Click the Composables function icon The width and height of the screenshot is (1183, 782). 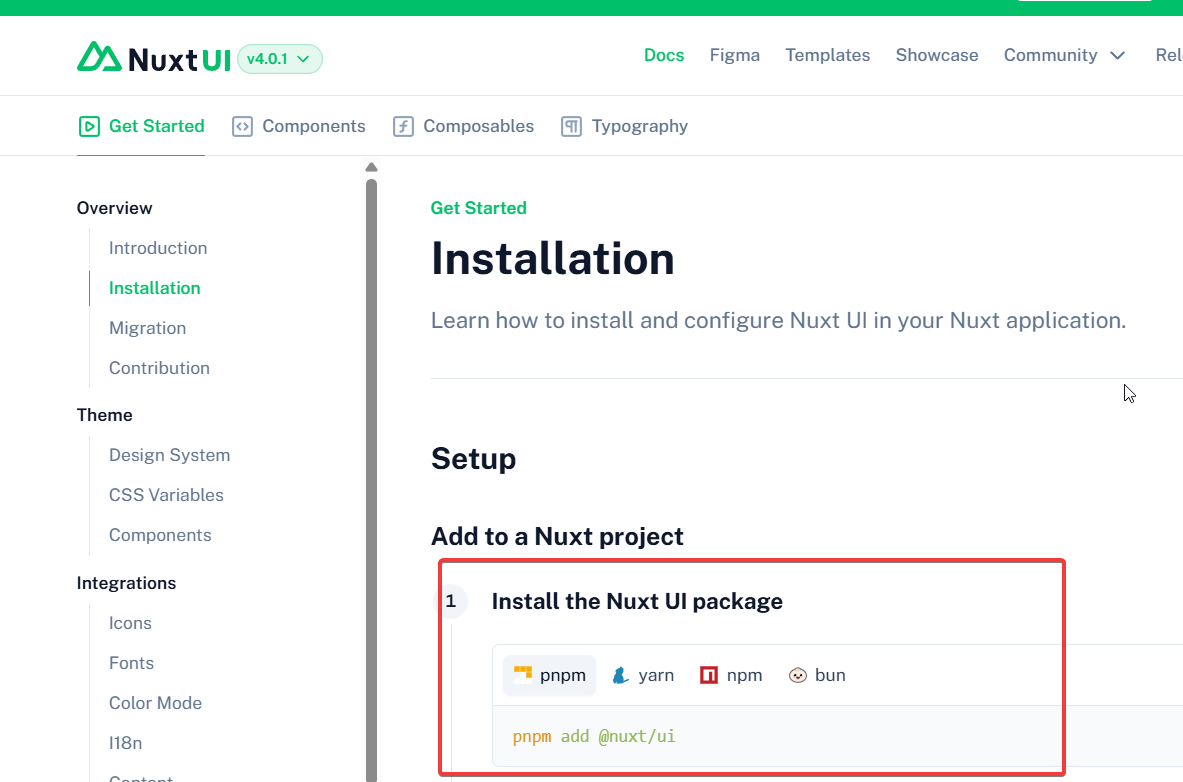(x=402, y=126)
